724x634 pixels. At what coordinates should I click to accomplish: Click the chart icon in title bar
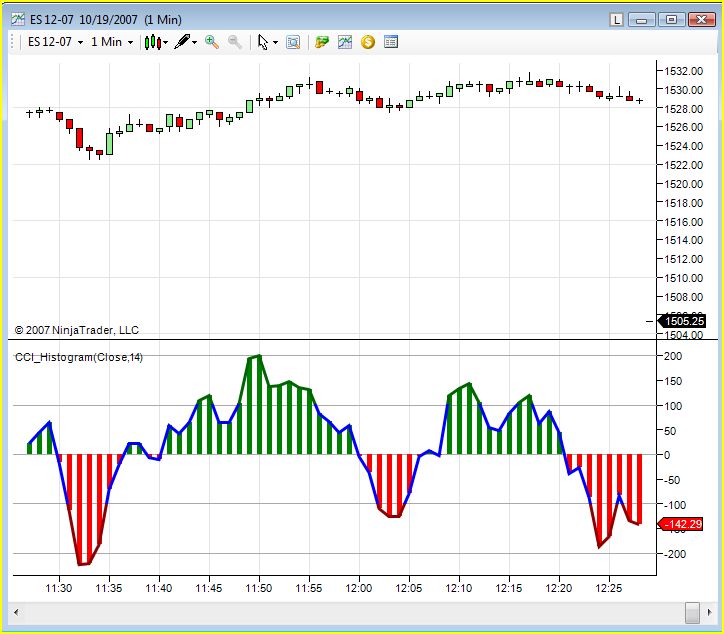18,19
